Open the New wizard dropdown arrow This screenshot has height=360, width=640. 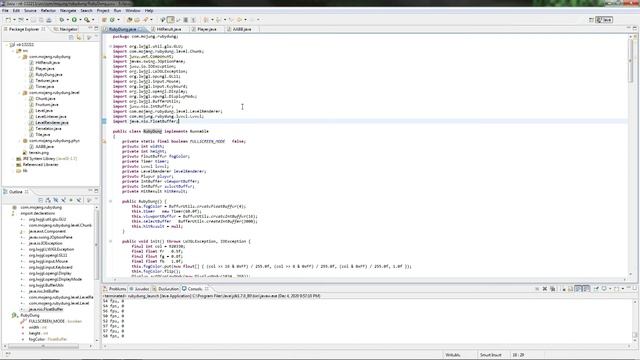tap(14, 20)
